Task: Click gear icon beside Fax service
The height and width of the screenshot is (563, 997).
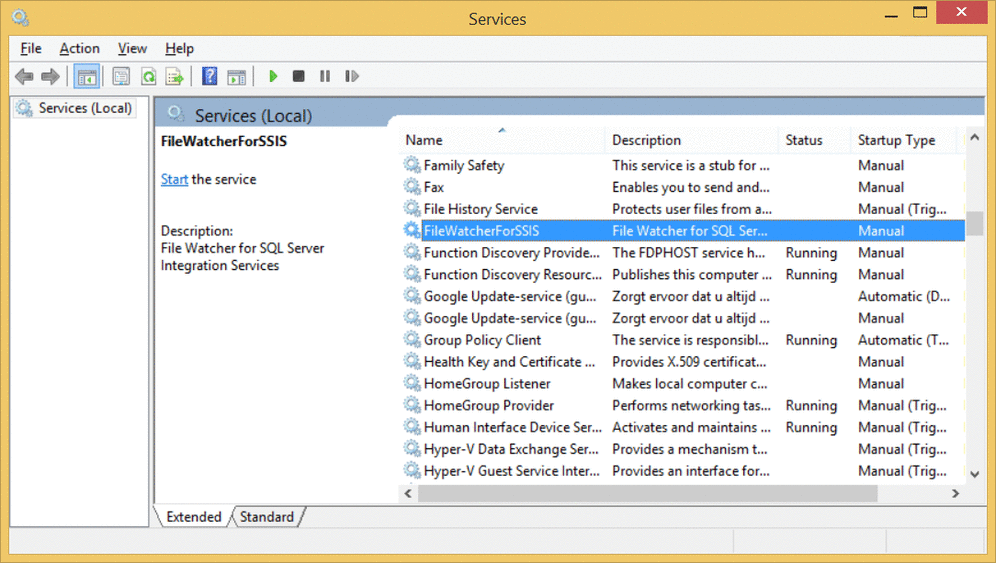Action: tap(412, 186)
